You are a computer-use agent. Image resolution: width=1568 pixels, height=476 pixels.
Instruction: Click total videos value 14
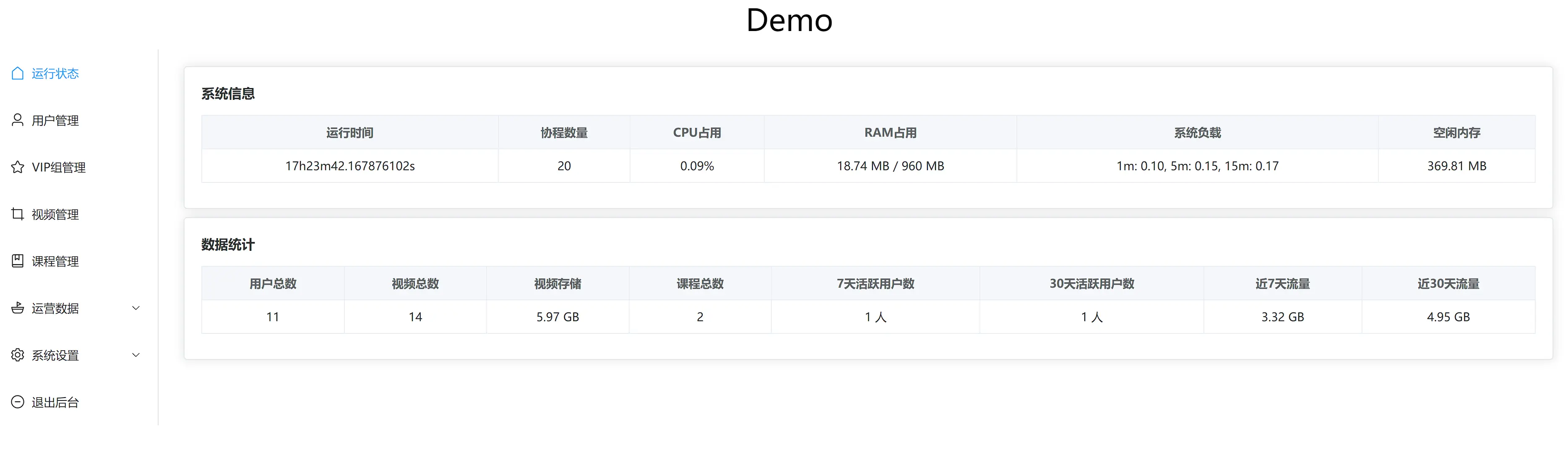[415, 317]
